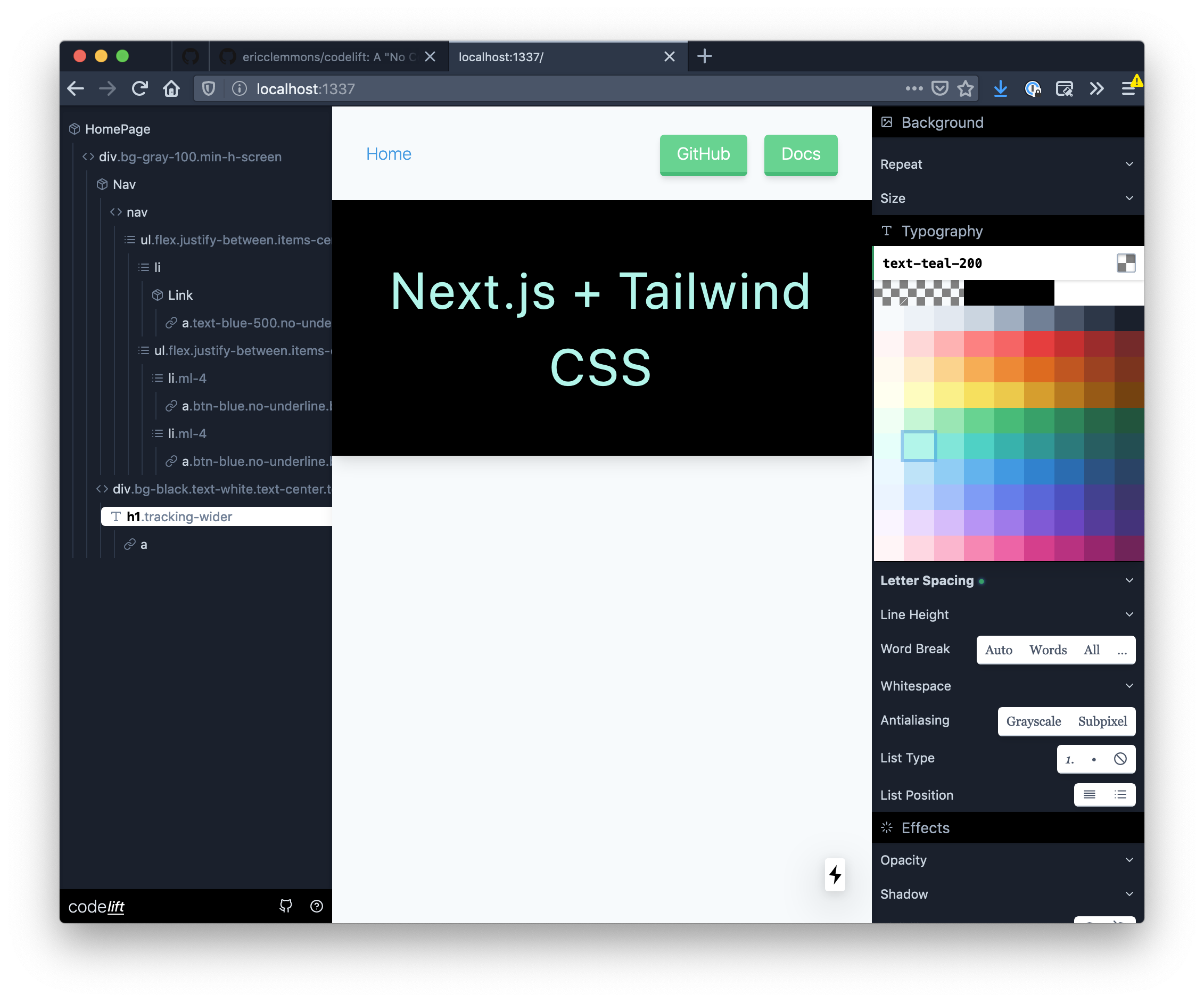This screenshot has height=1002, width=1204.
Task: Show more toolbar tools overflow chevrons
Action: coord(1096,88)
